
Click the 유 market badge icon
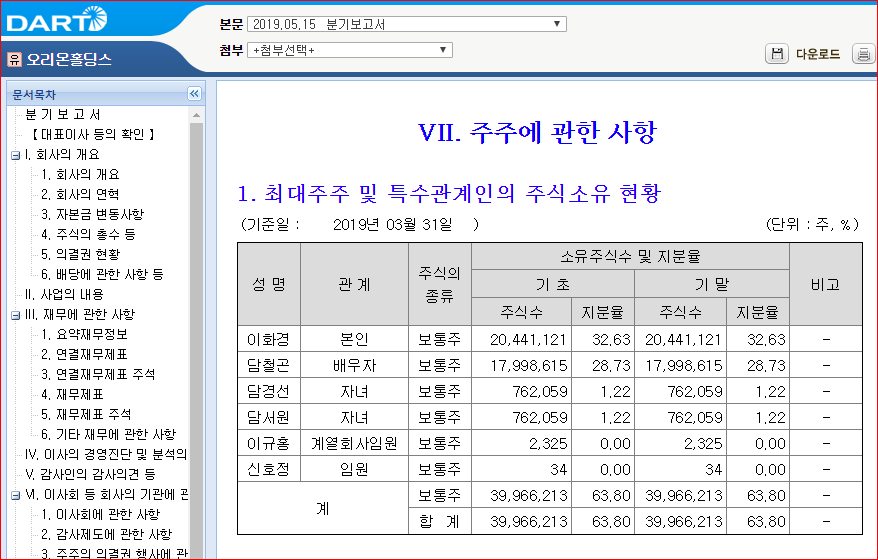pos(15,59)
